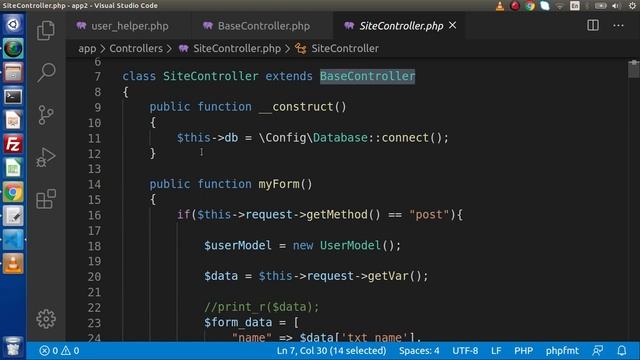Click the phpfmt status bar item
Image resolution: width=640 pixels, height=360 pixels.
coord(562,351)
